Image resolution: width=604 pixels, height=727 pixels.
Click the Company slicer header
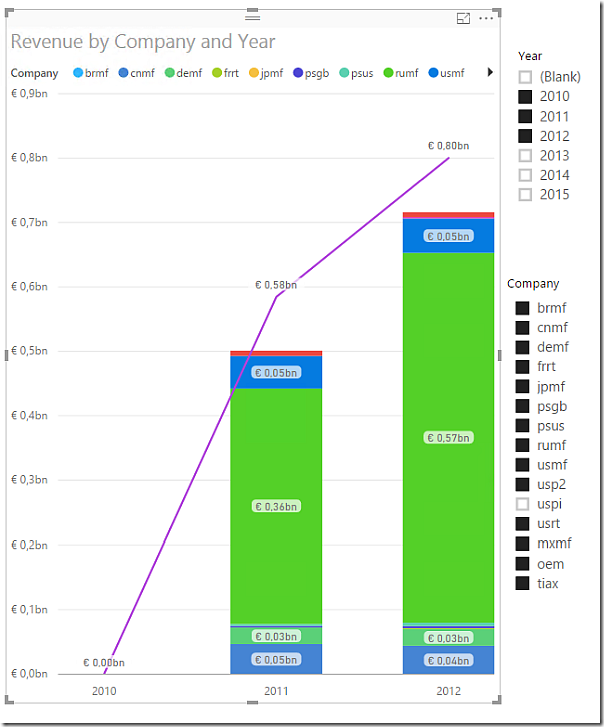click(533, 284)
